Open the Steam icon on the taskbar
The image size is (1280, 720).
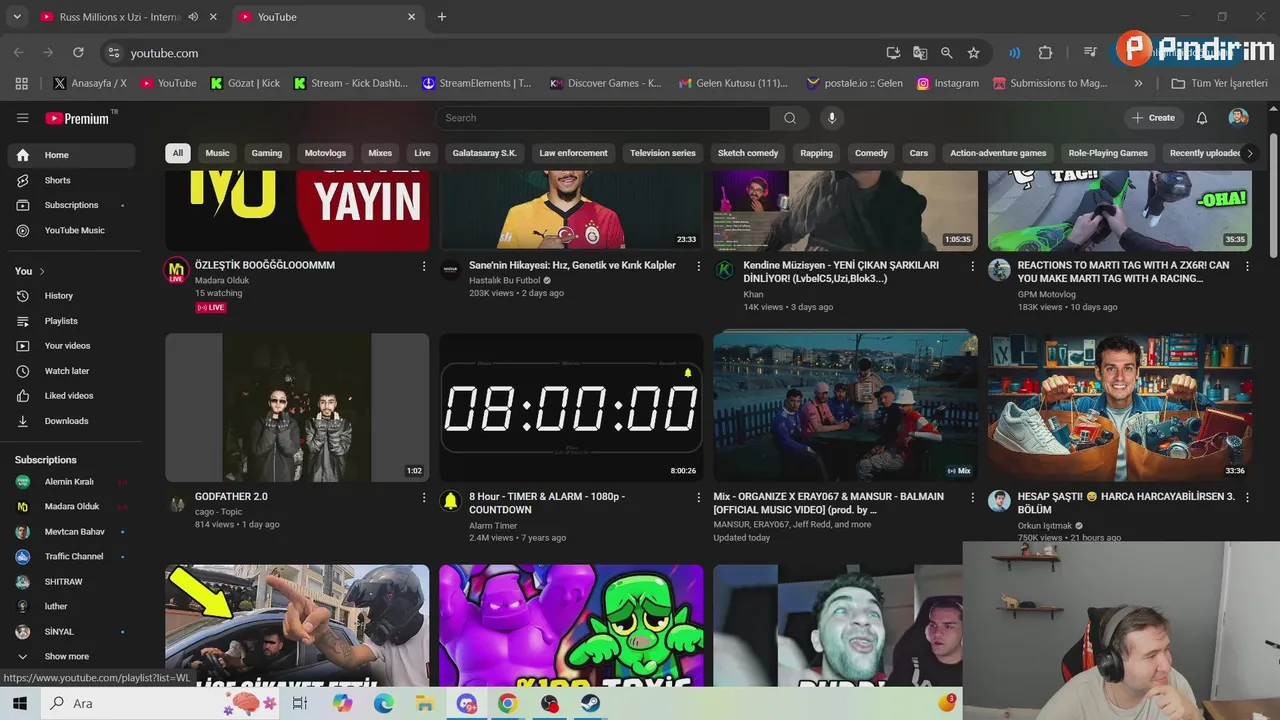pos(590,704)
